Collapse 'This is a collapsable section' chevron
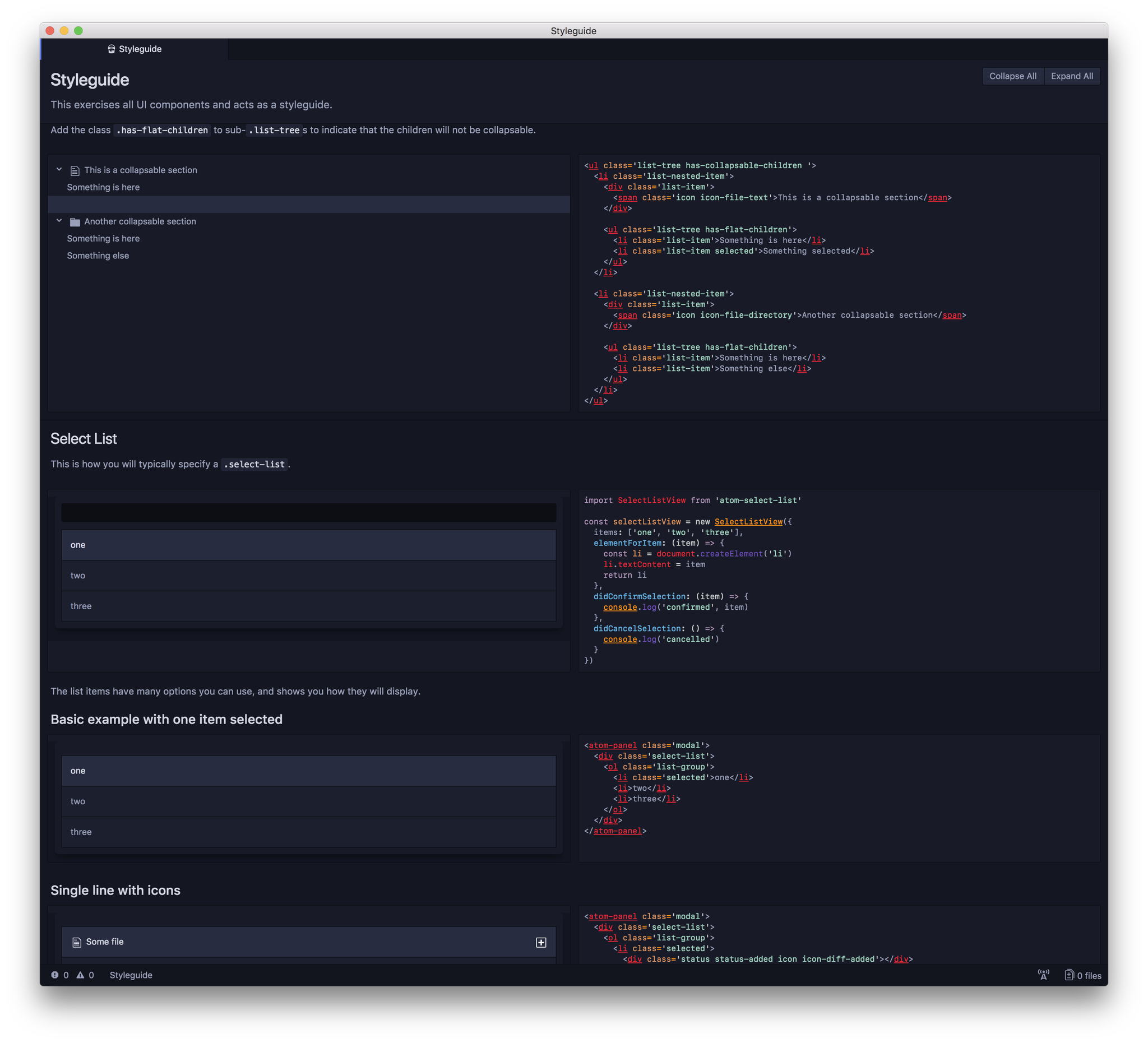1148x1043 pixels. point(59,170)
